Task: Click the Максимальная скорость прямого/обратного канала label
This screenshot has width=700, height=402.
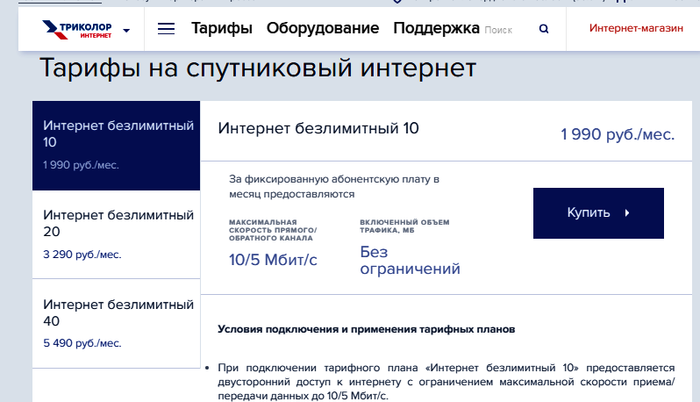Action: (273, 230)
